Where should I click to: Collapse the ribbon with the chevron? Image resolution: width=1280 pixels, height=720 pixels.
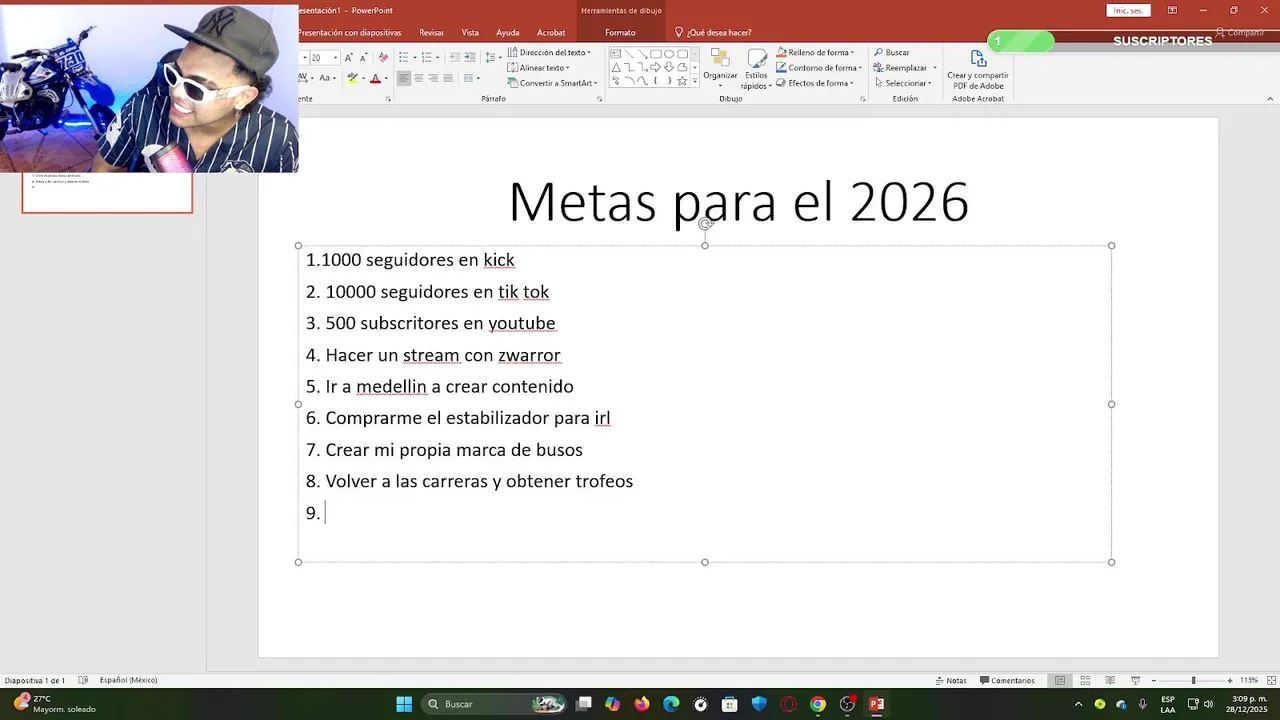pos(1270,98)
